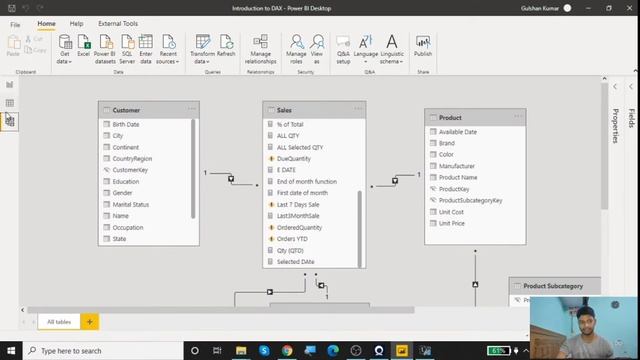The image size is (640, 360).
Task: Select the % of Total measure
Action: (x=290, y=124)
